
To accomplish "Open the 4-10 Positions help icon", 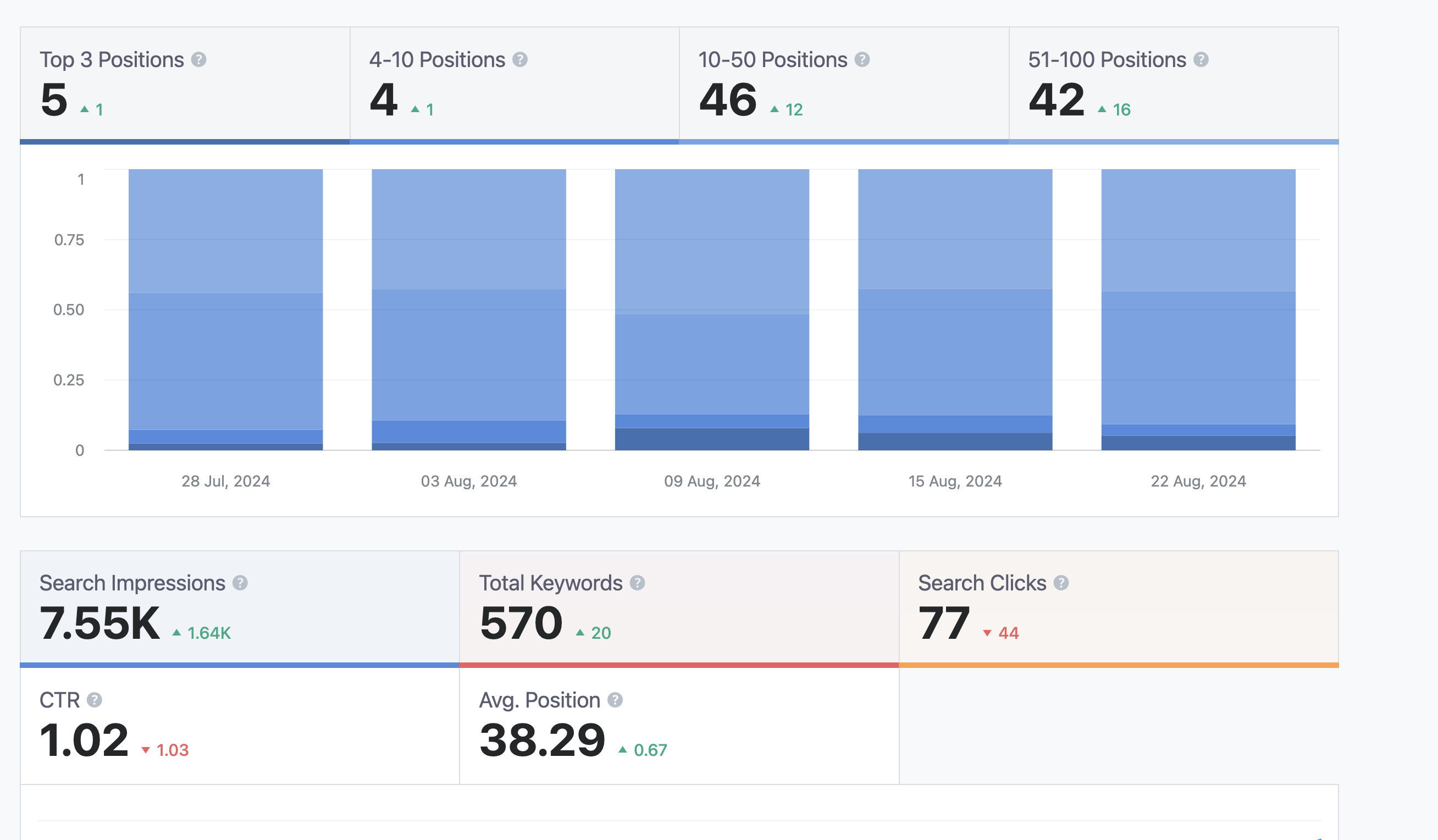I will click(x=520, y=59).
